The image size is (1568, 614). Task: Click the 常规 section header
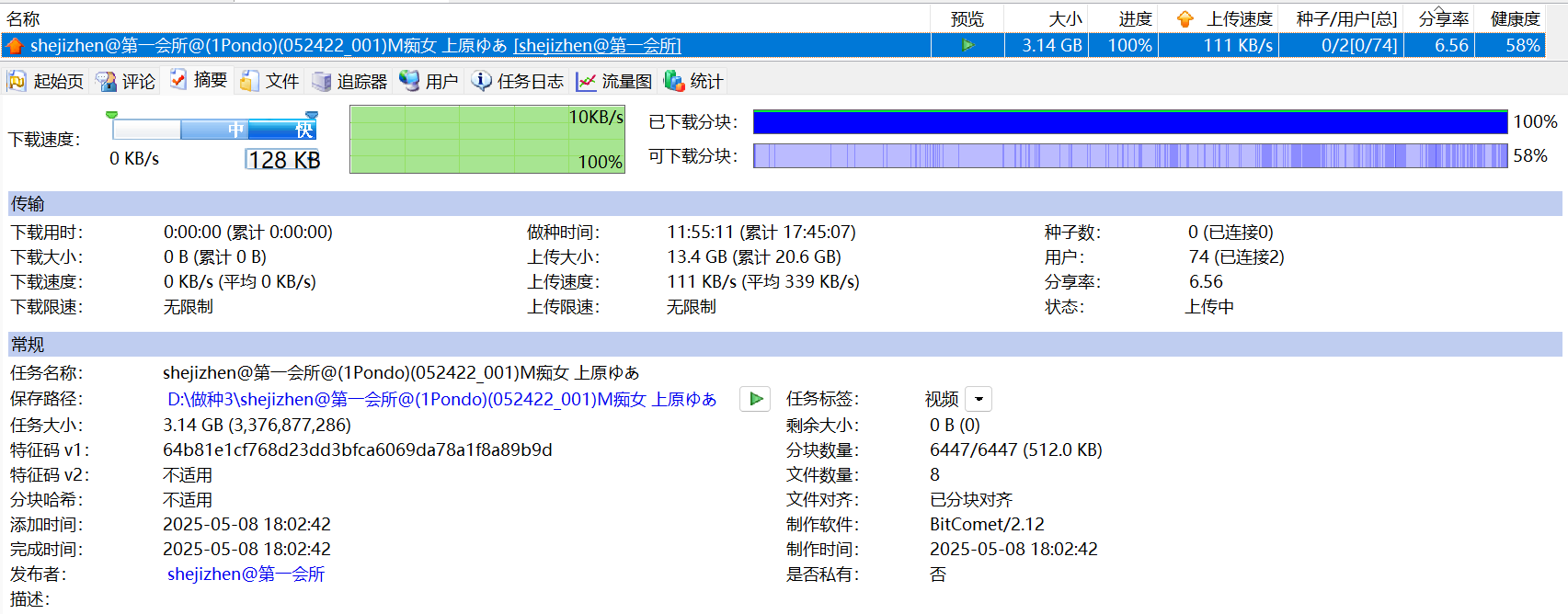[x=784, y=345]
